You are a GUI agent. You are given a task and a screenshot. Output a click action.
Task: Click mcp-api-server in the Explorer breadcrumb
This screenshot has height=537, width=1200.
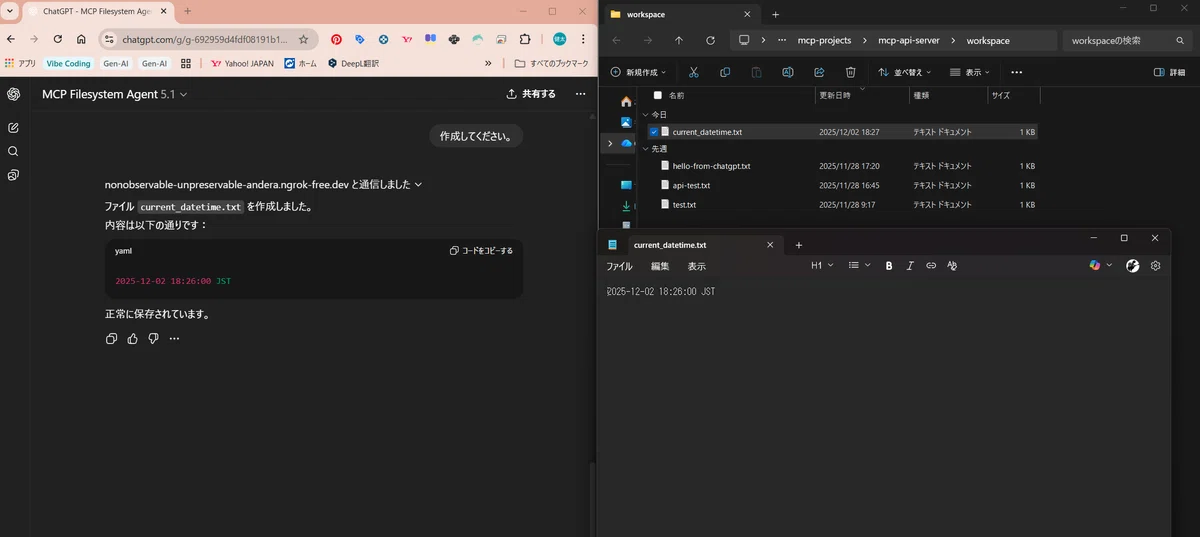[909, 41]
